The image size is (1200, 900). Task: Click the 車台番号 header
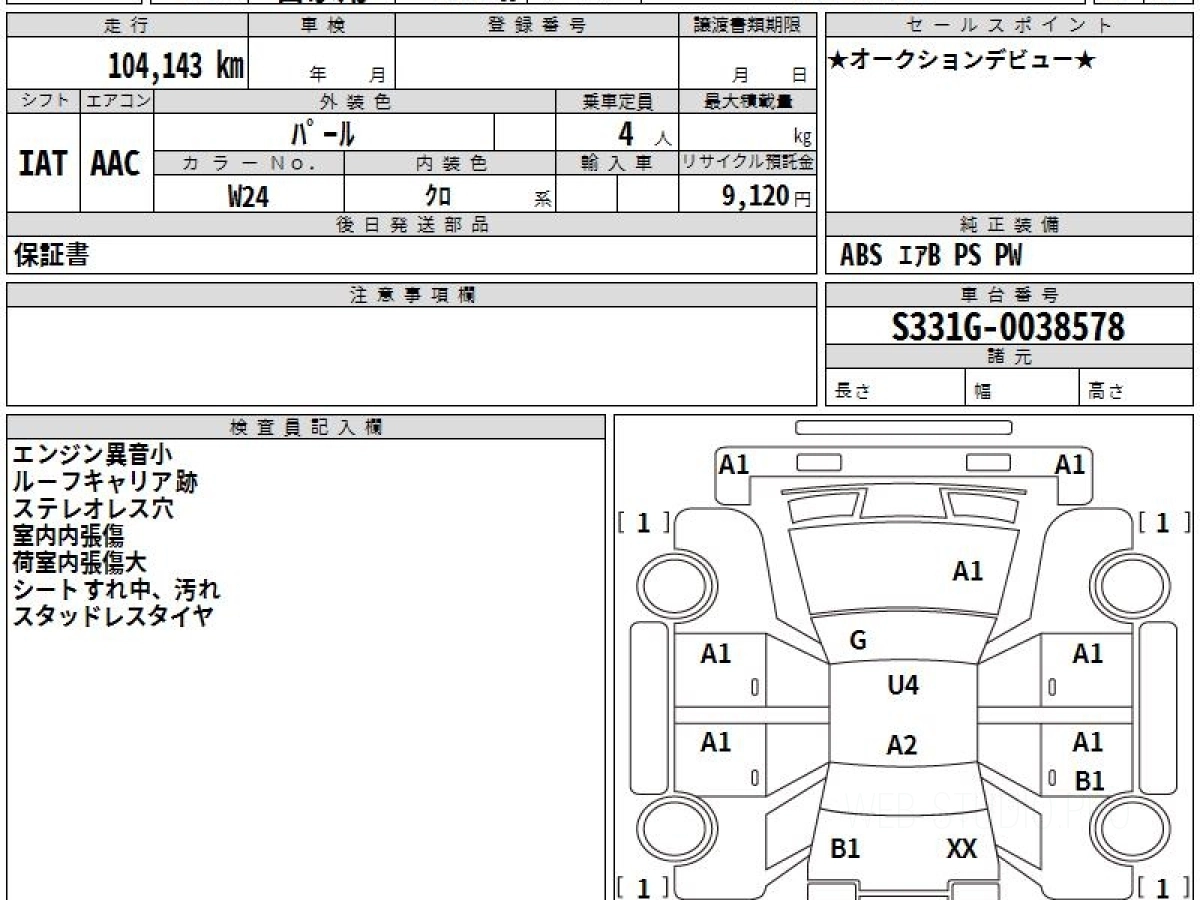(1009, 295)
